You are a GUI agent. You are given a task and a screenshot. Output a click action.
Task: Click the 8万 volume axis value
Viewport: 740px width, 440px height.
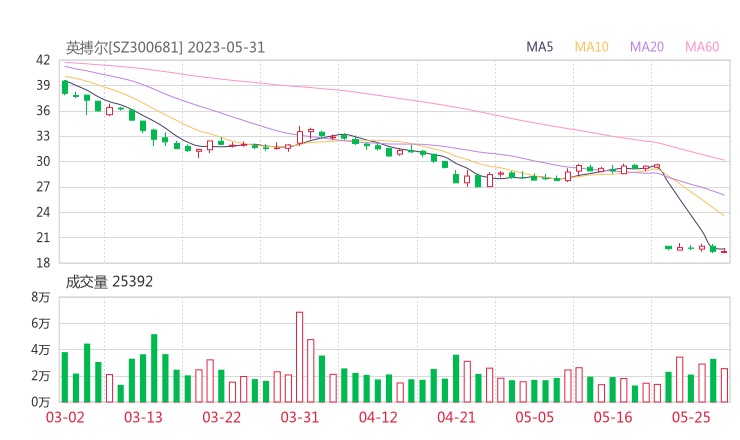pyautogui.click(x=41, y=297)
